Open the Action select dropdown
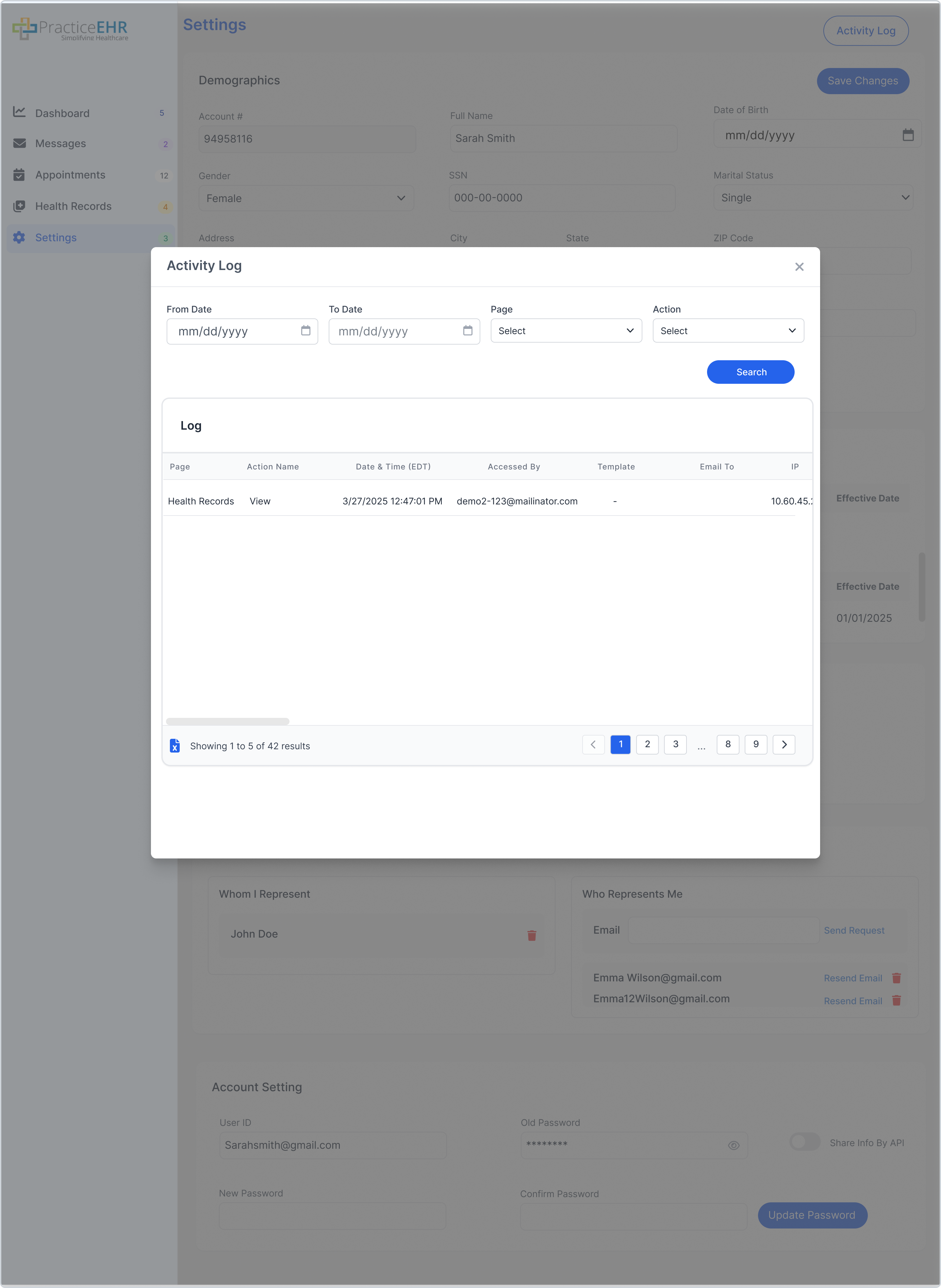The image size is (941, 1288). 728,330
